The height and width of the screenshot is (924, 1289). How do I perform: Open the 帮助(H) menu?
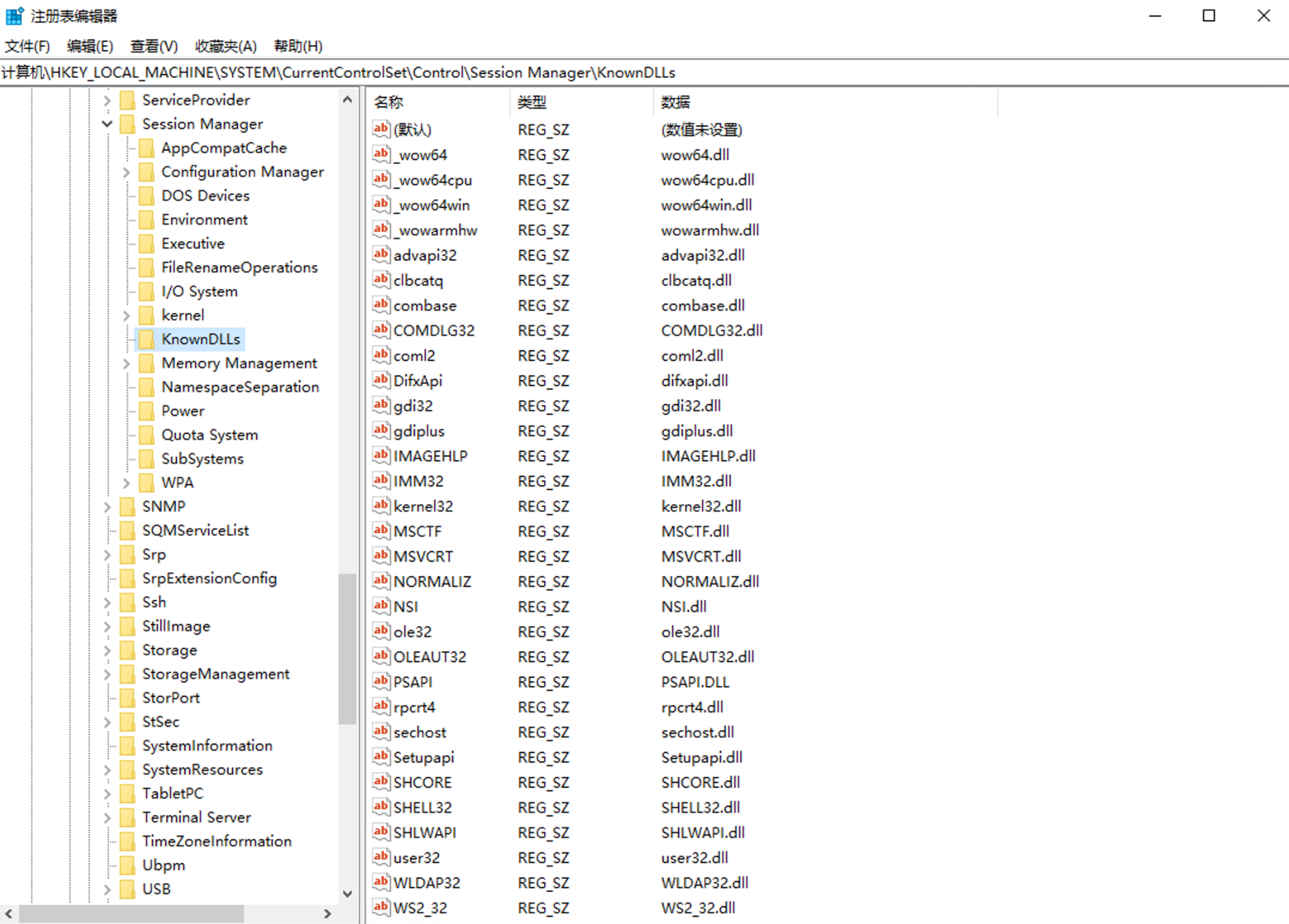click(298, 46)
